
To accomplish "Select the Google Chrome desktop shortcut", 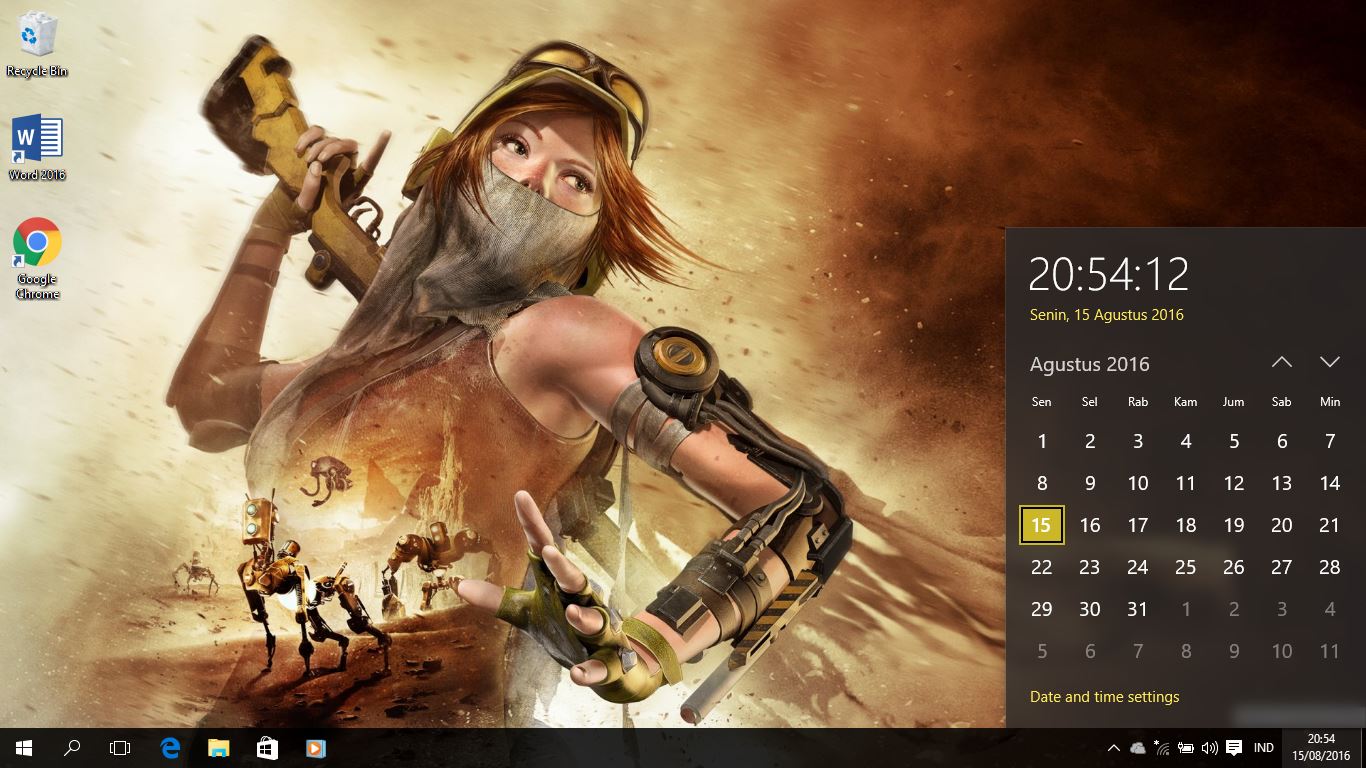I will tap(37, 258).
